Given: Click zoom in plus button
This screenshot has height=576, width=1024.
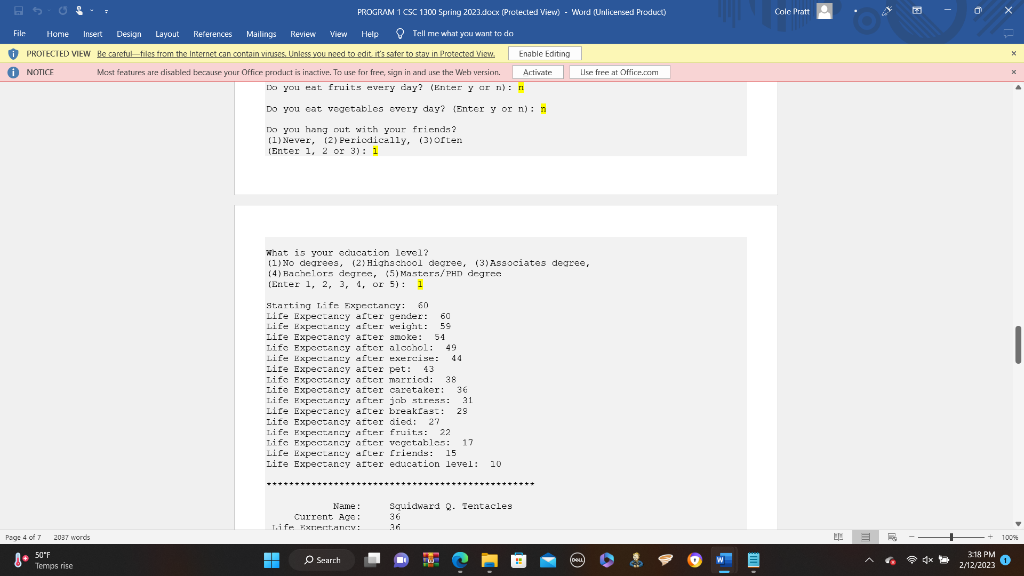Looking at the screenshot, I should (x=990, y=537).
